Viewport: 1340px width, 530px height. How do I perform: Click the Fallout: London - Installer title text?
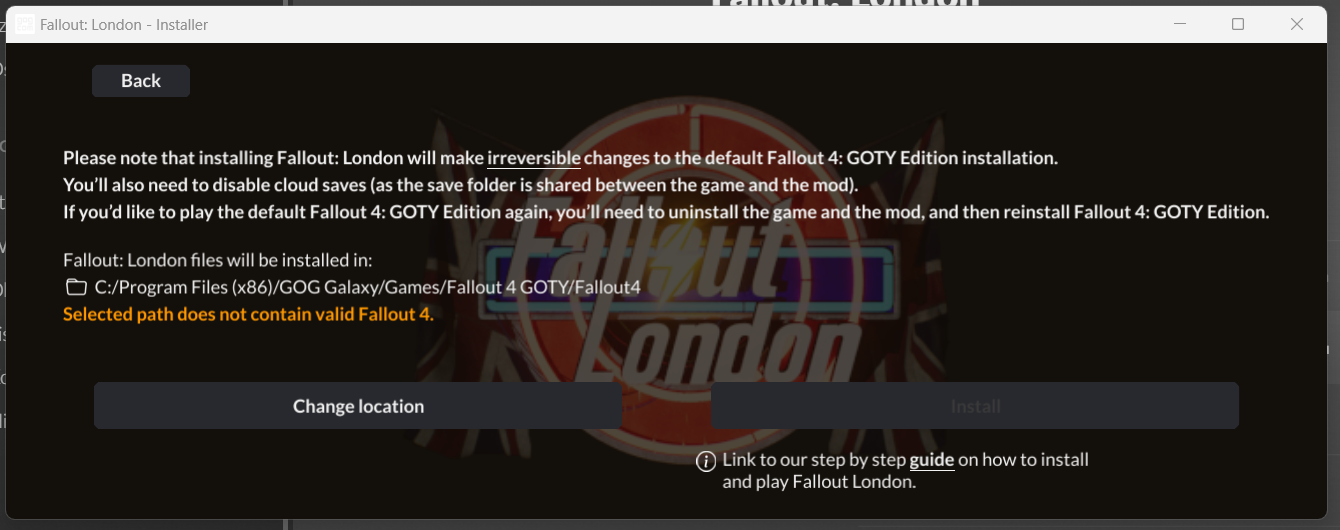click(x=124, y=24)
